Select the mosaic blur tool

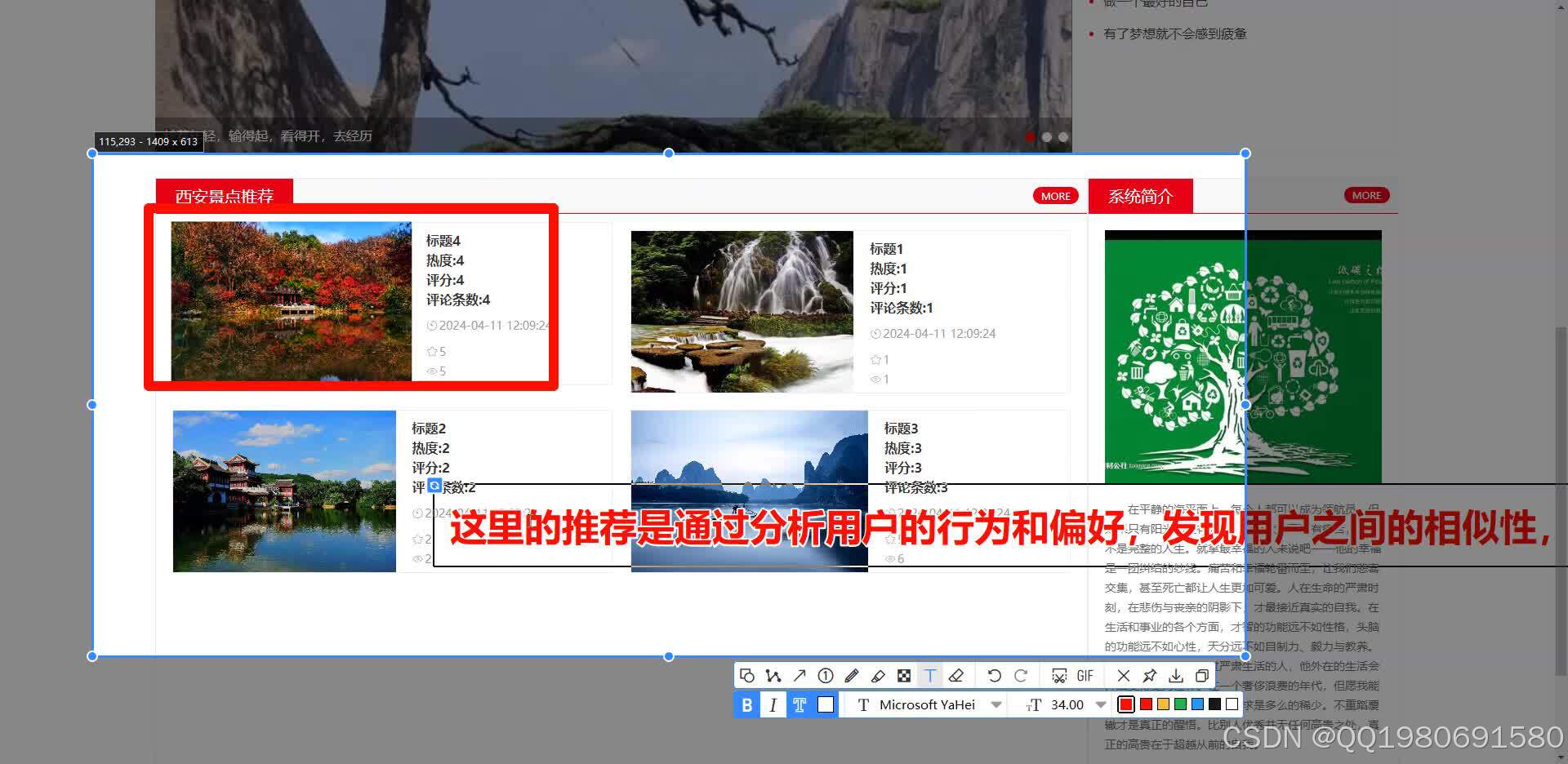point(904,675)
